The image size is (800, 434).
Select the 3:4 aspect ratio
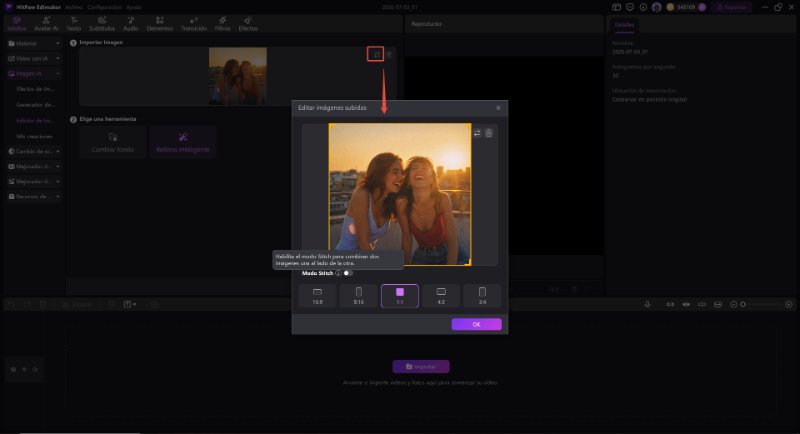(x=482, y=296)
